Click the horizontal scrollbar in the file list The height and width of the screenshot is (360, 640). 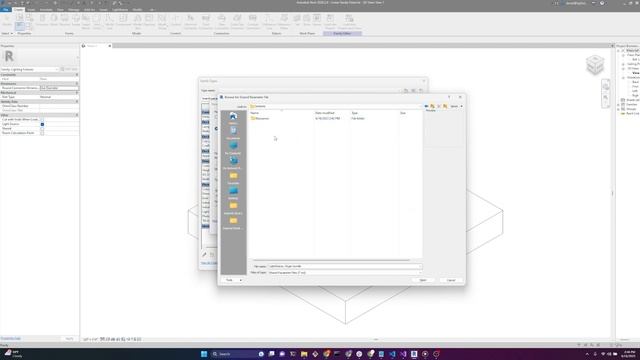click(331, 260)
